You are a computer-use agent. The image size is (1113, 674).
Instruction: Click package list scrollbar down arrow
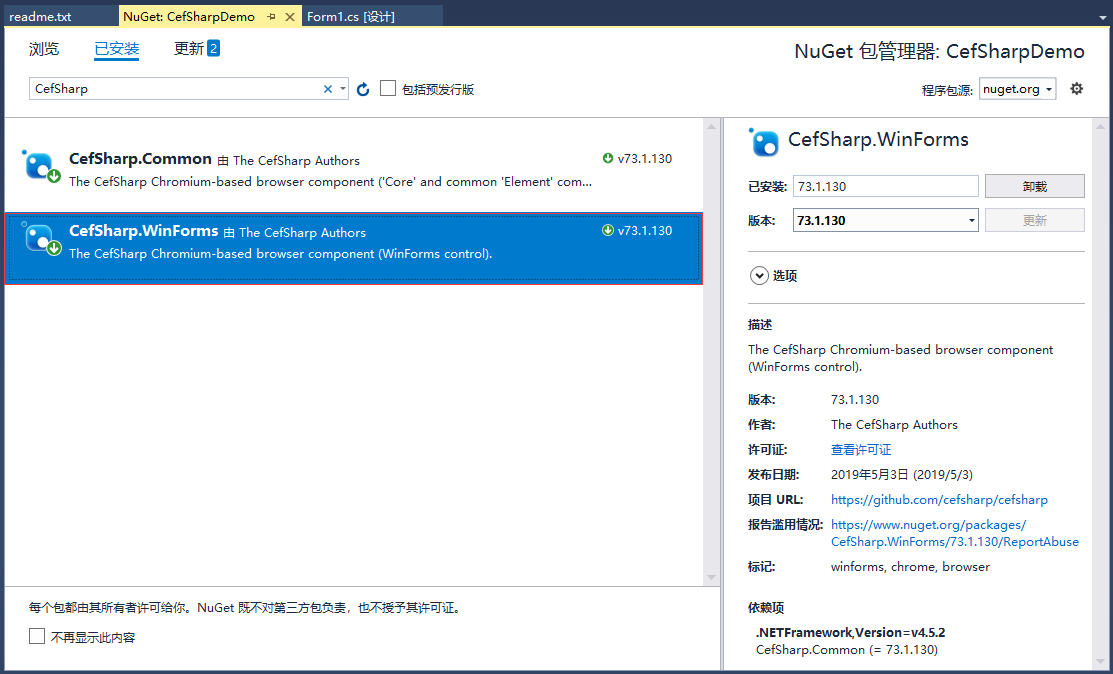711,577
